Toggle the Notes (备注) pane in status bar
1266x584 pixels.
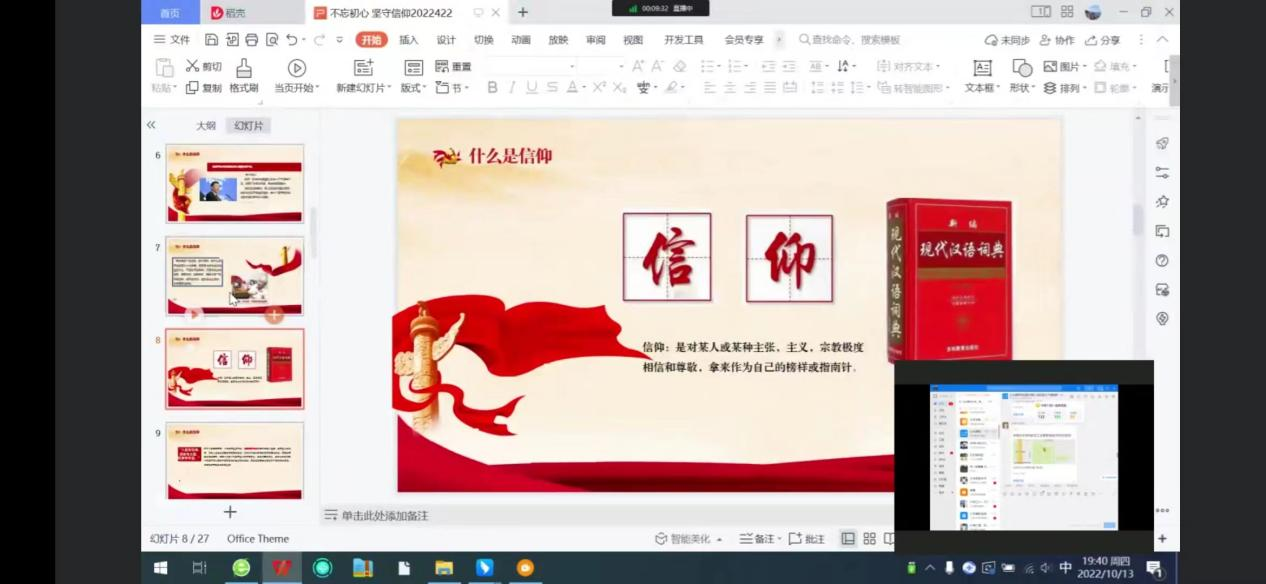760,539
